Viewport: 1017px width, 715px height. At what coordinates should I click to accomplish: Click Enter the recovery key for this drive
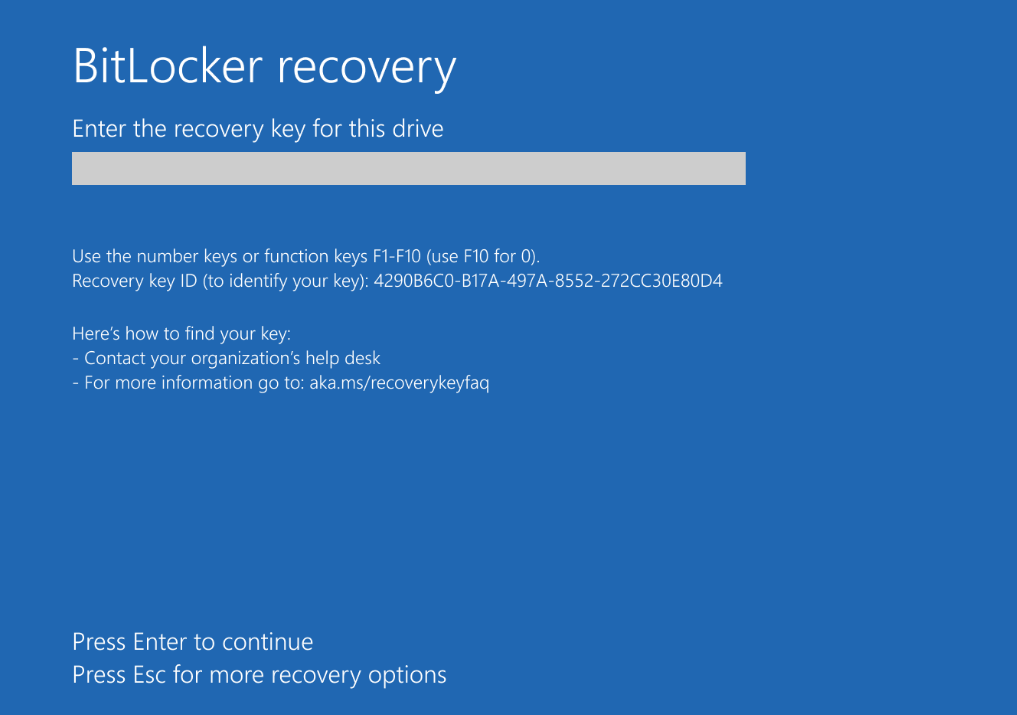point(257,128)
